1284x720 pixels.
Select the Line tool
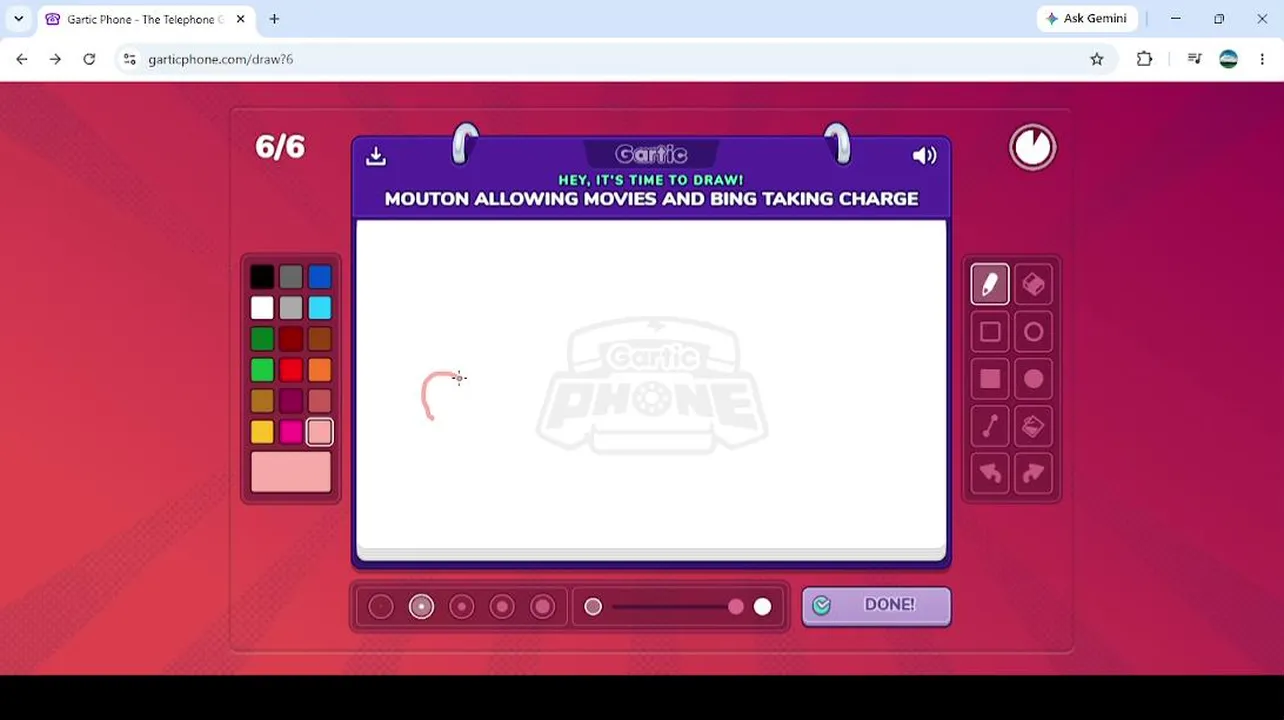click(x=990, y=426)
